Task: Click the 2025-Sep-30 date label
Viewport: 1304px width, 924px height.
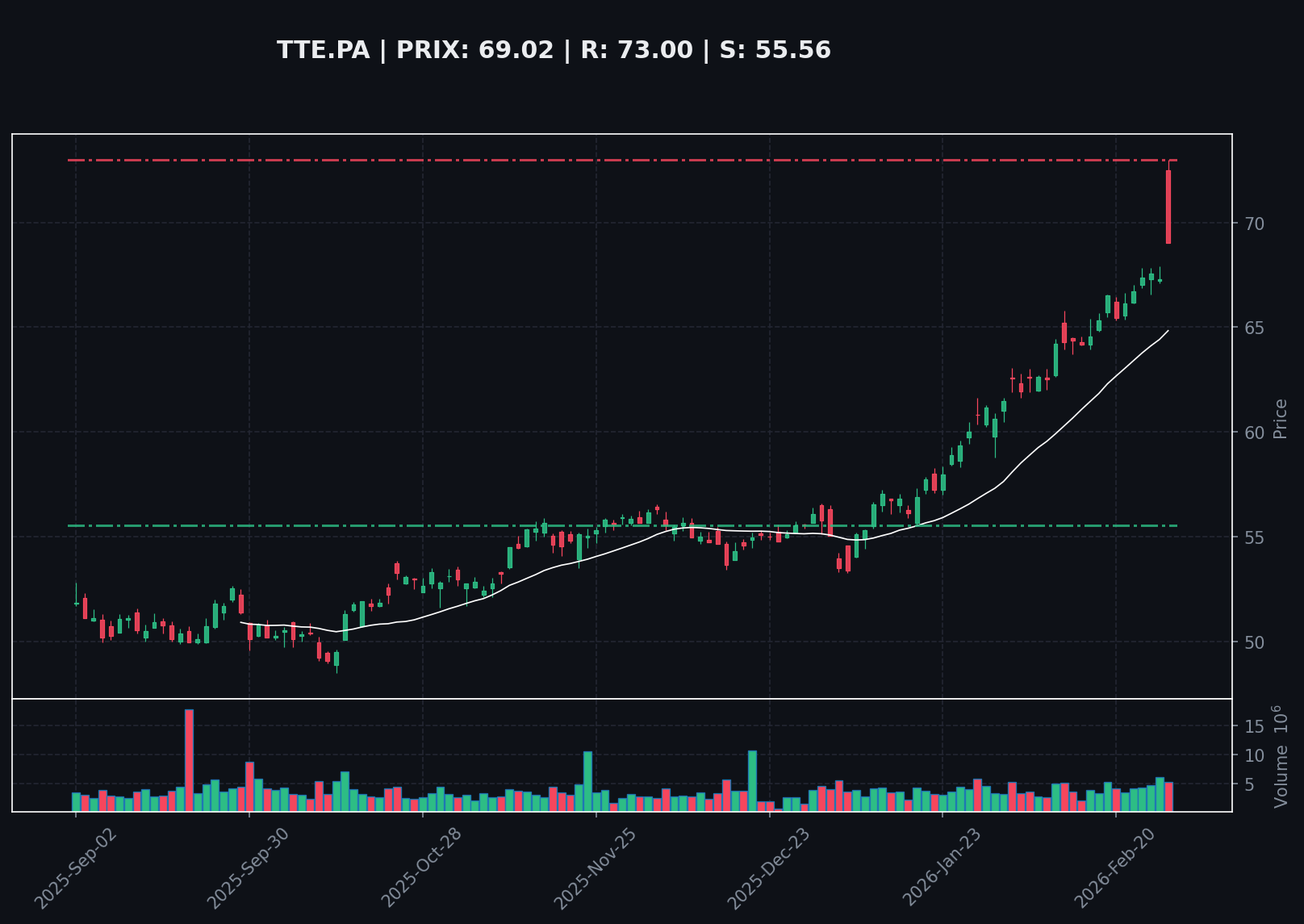Action: click(x=249, y=868)
